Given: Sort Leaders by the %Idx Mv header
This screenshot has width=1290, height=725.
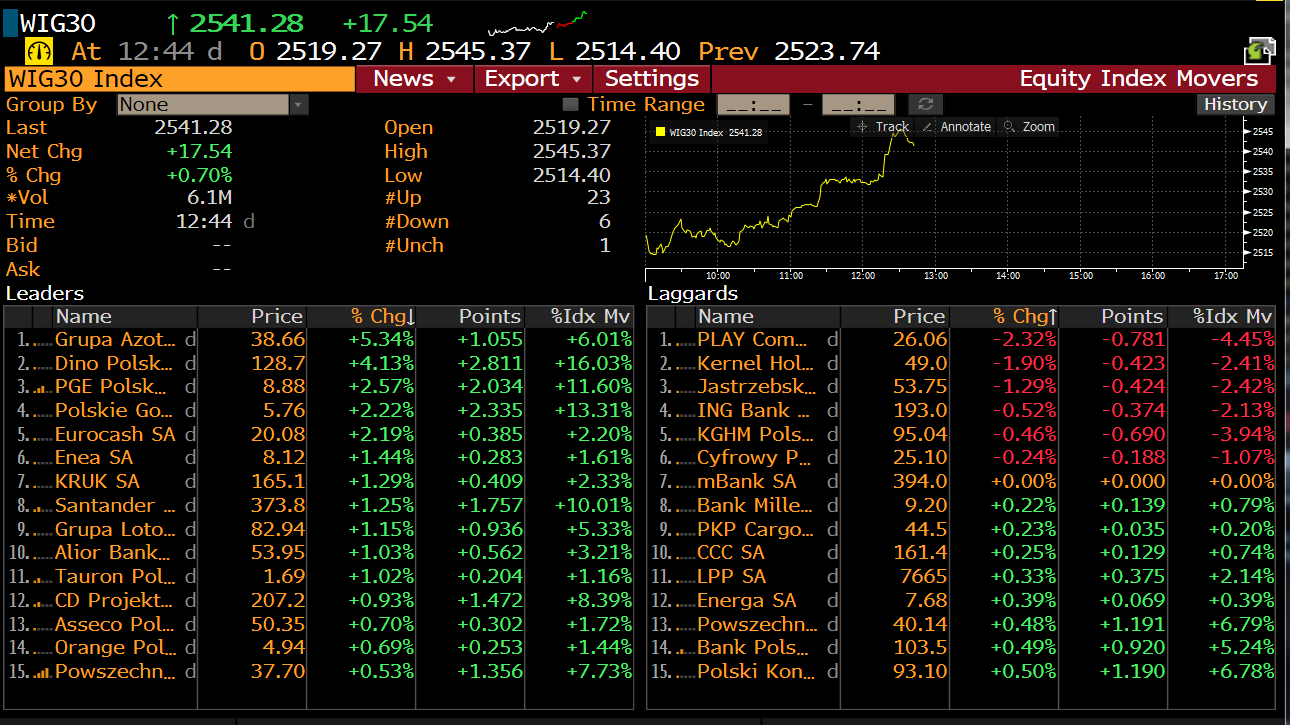Looking at the screenshot, I should pyautogui.click(x=580, y=317).
